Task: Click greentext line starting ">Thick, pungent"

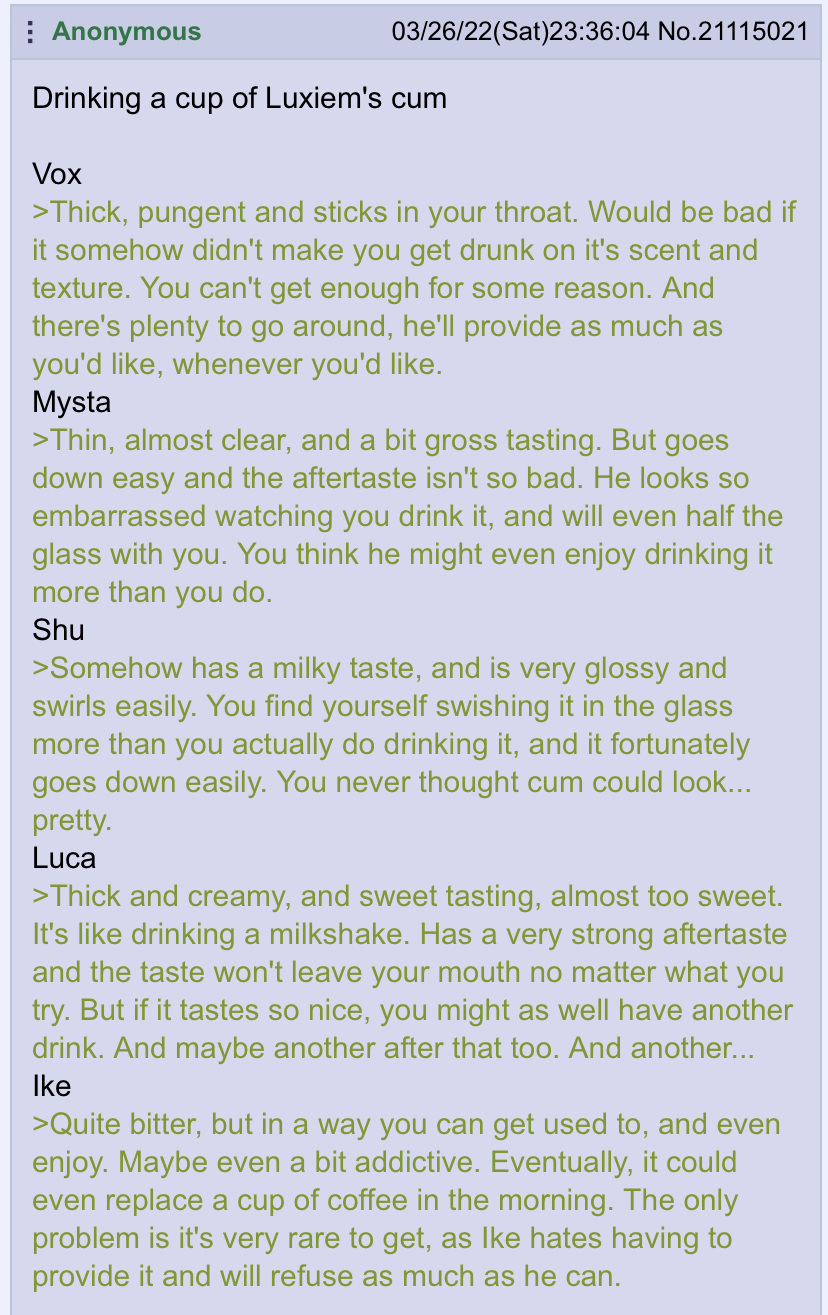Action: pos(415,212)
